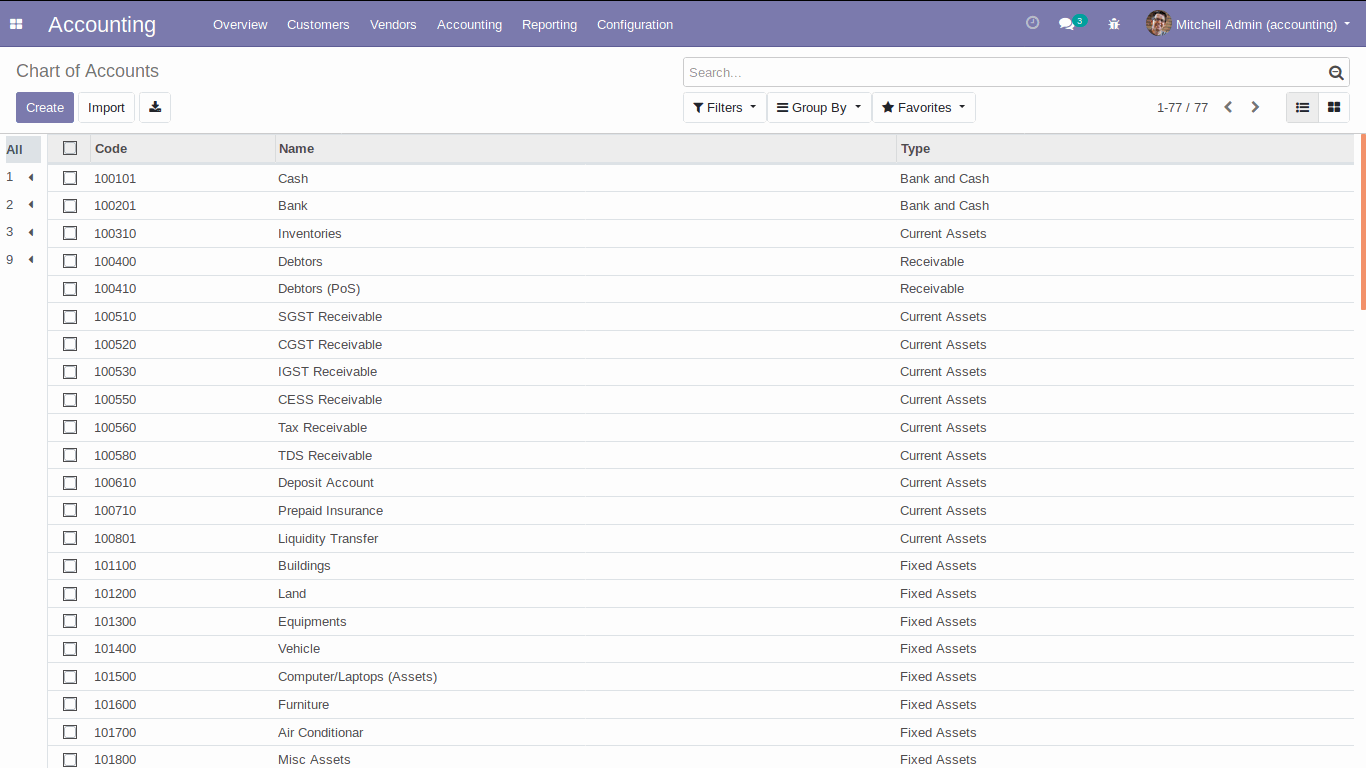Sort by Type column header
Image resolution: width=1366 pixels, height=768 pixels.
[1125, 148]
